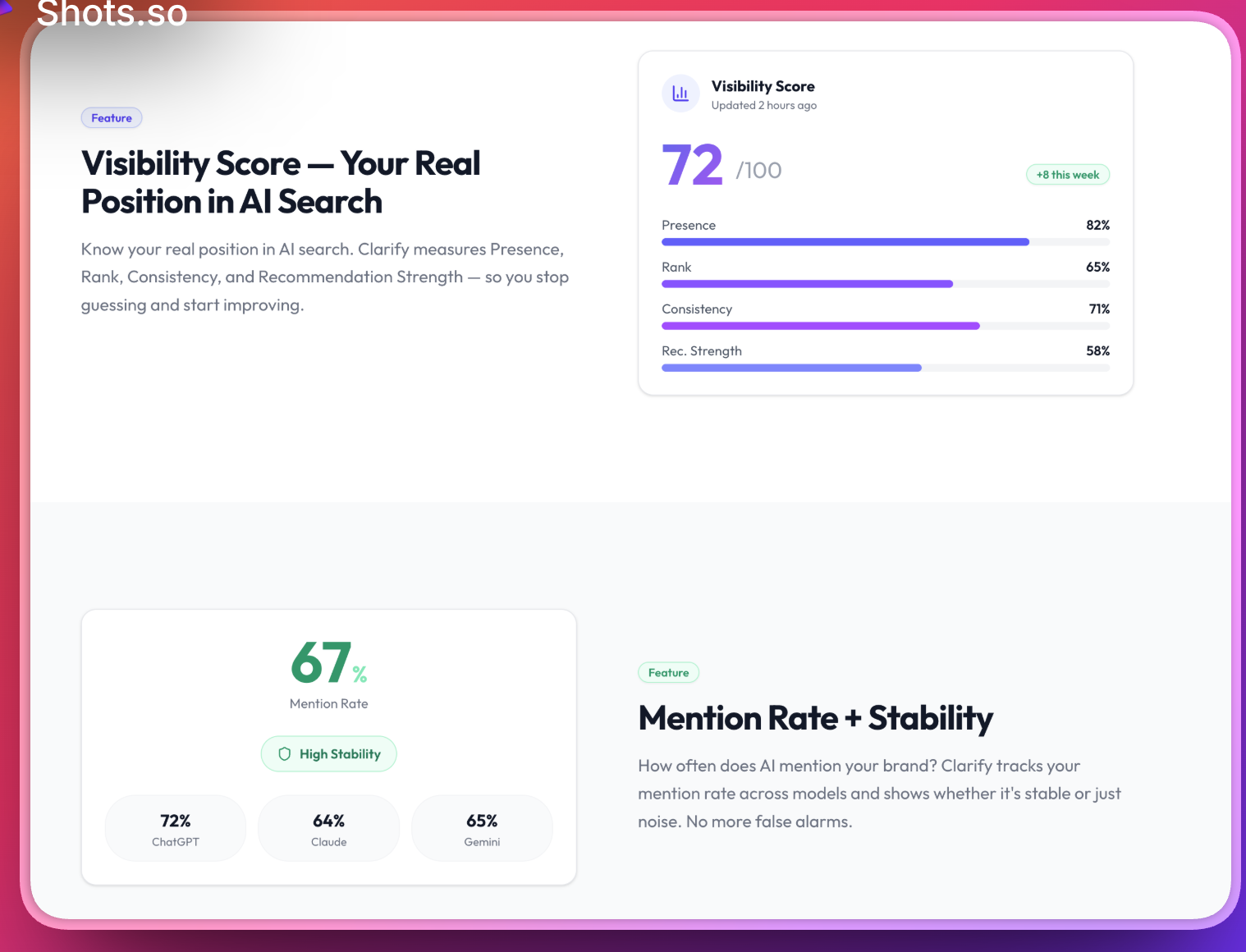
Task: Click the green High Stability shield badge
Action: click(x=328, y=753)
